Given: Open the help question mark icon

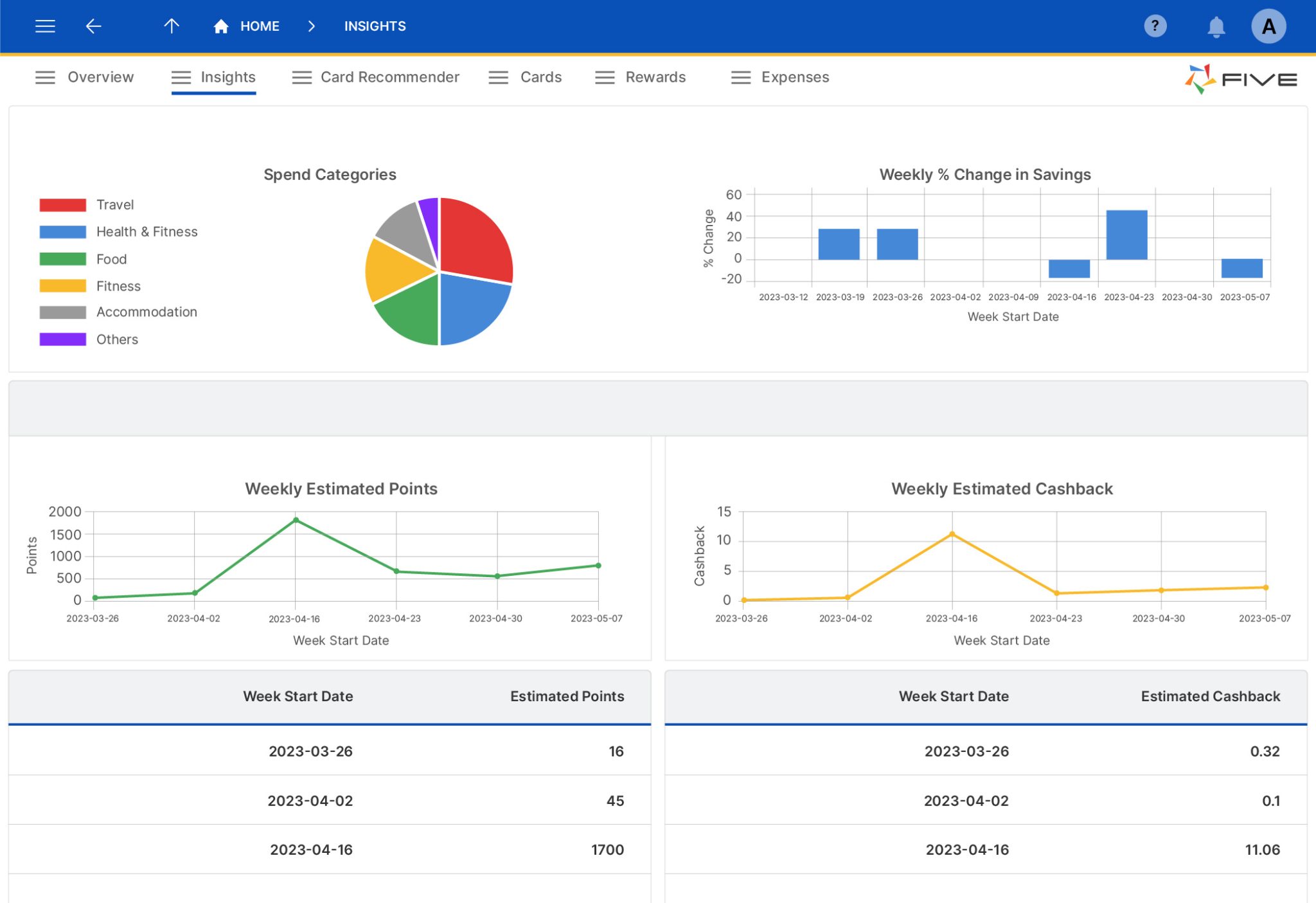Looking at the screenshot, I should coord(1155,26).
